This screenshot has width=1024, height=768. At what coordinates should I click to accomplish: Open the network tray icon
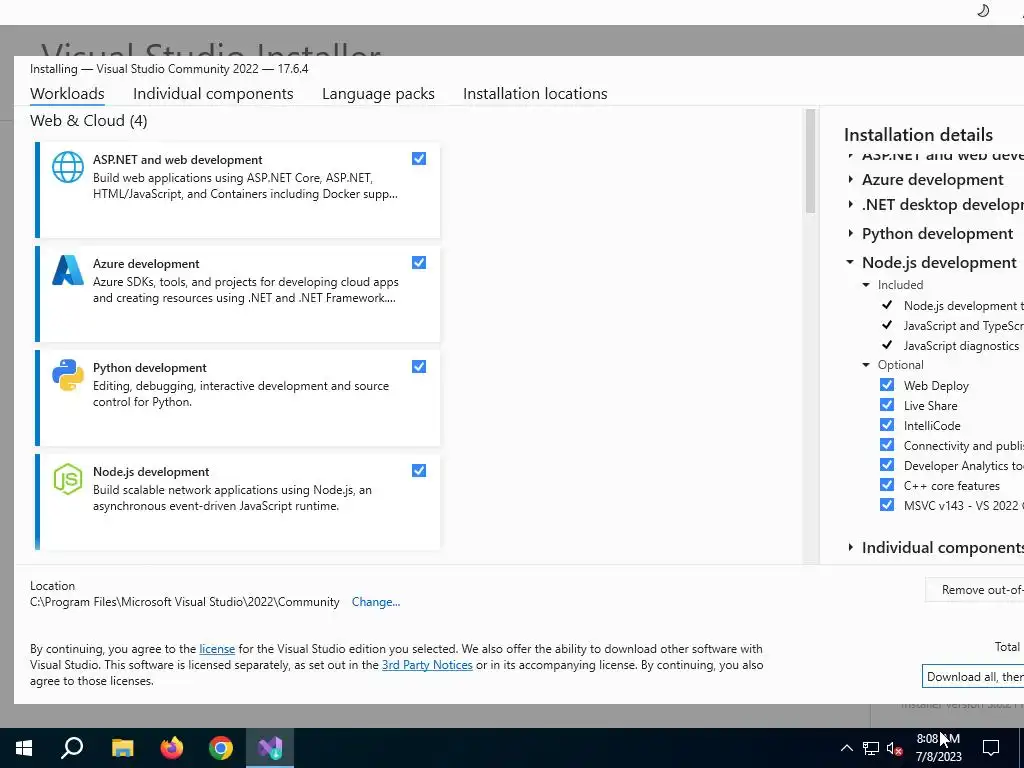pyautogui.click(x=871, y=748)
